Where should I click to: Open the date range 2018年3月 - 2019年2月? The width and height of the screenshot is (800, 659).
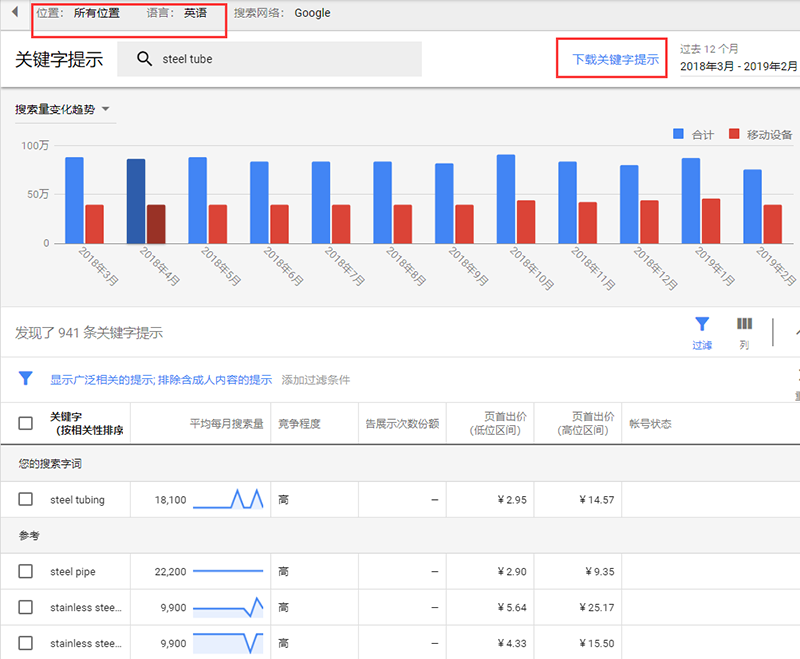click(738, 66)
